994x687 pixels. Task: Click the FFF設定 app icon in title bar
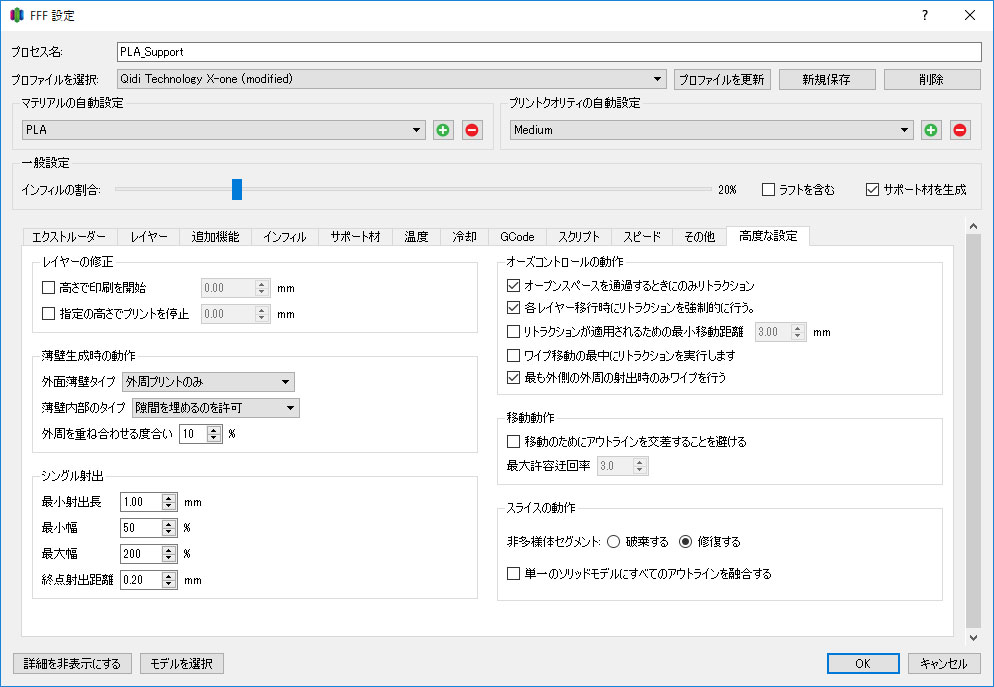click(17, 16)
